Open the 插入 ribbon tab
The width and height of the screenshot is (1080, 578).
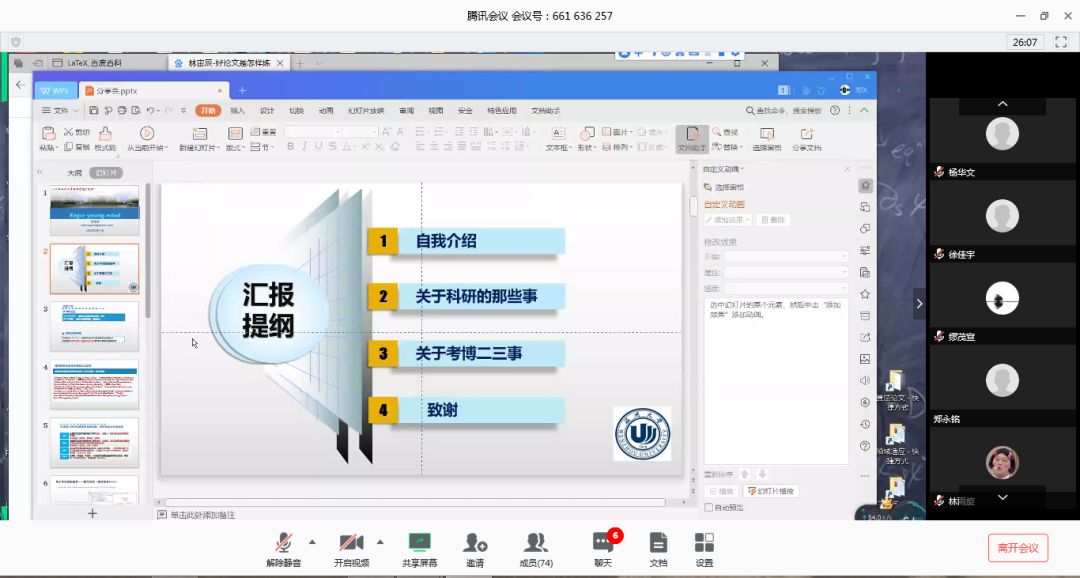(237, 111)
